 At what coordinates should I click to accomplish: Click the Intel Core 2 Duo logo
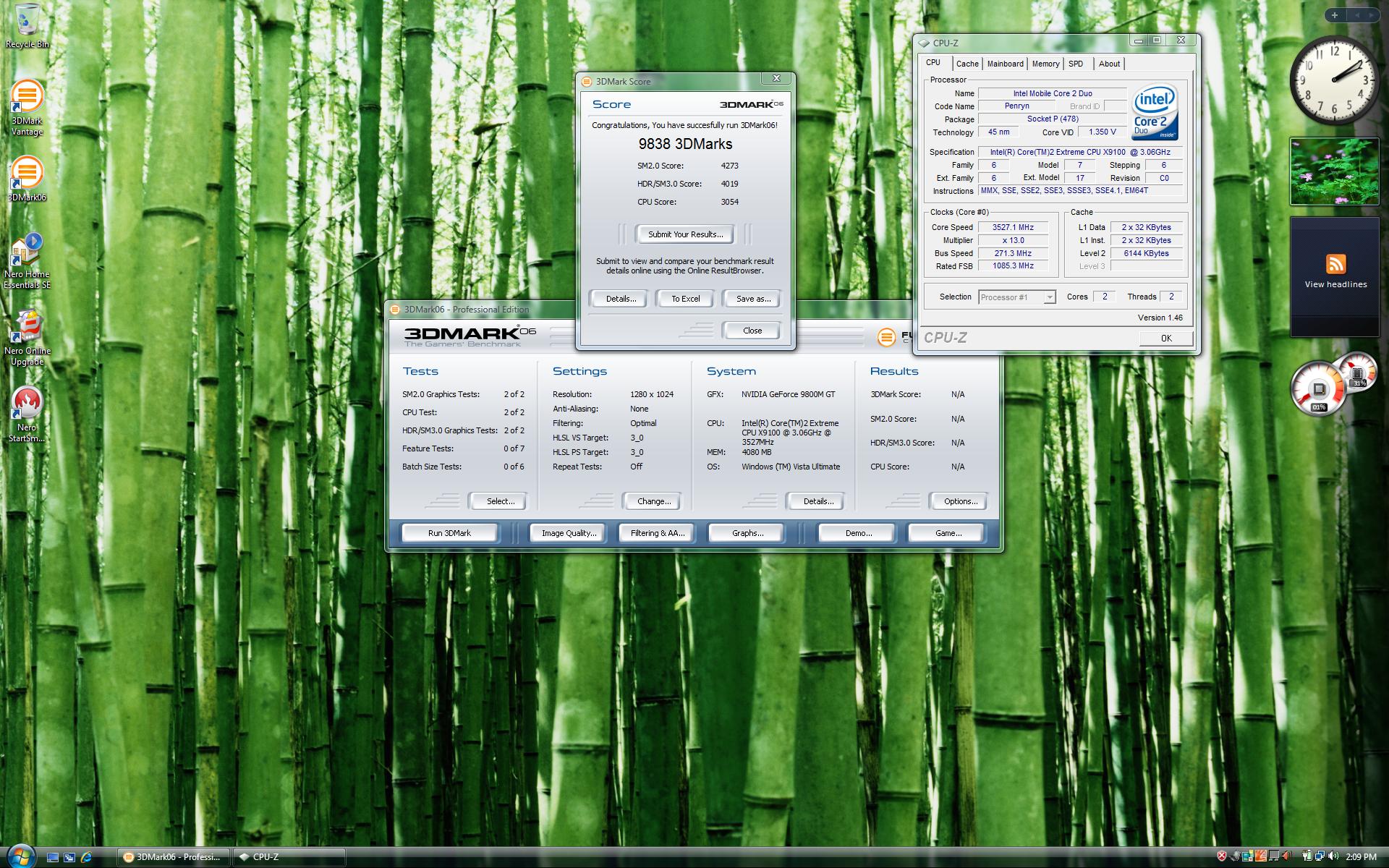[x=1155, y=112]
